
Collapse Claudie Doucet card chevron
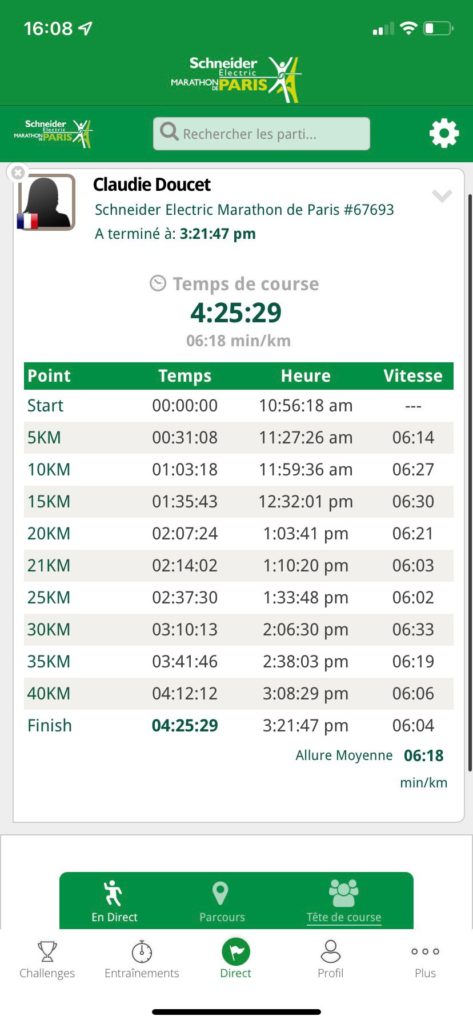tap(442, 195)
